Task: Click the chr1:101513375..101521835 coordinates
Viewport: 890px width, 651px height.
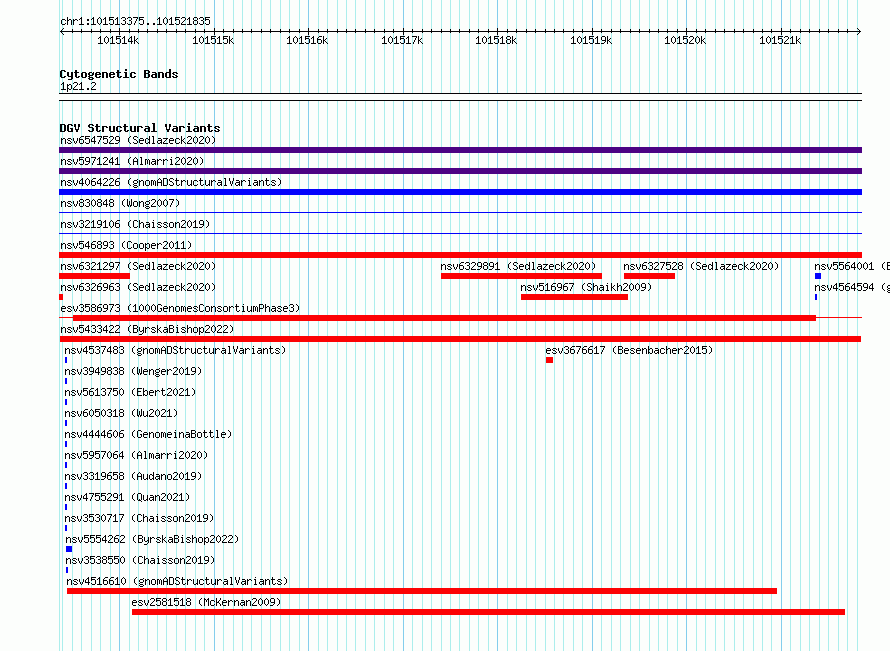Action: pos(135,21)
